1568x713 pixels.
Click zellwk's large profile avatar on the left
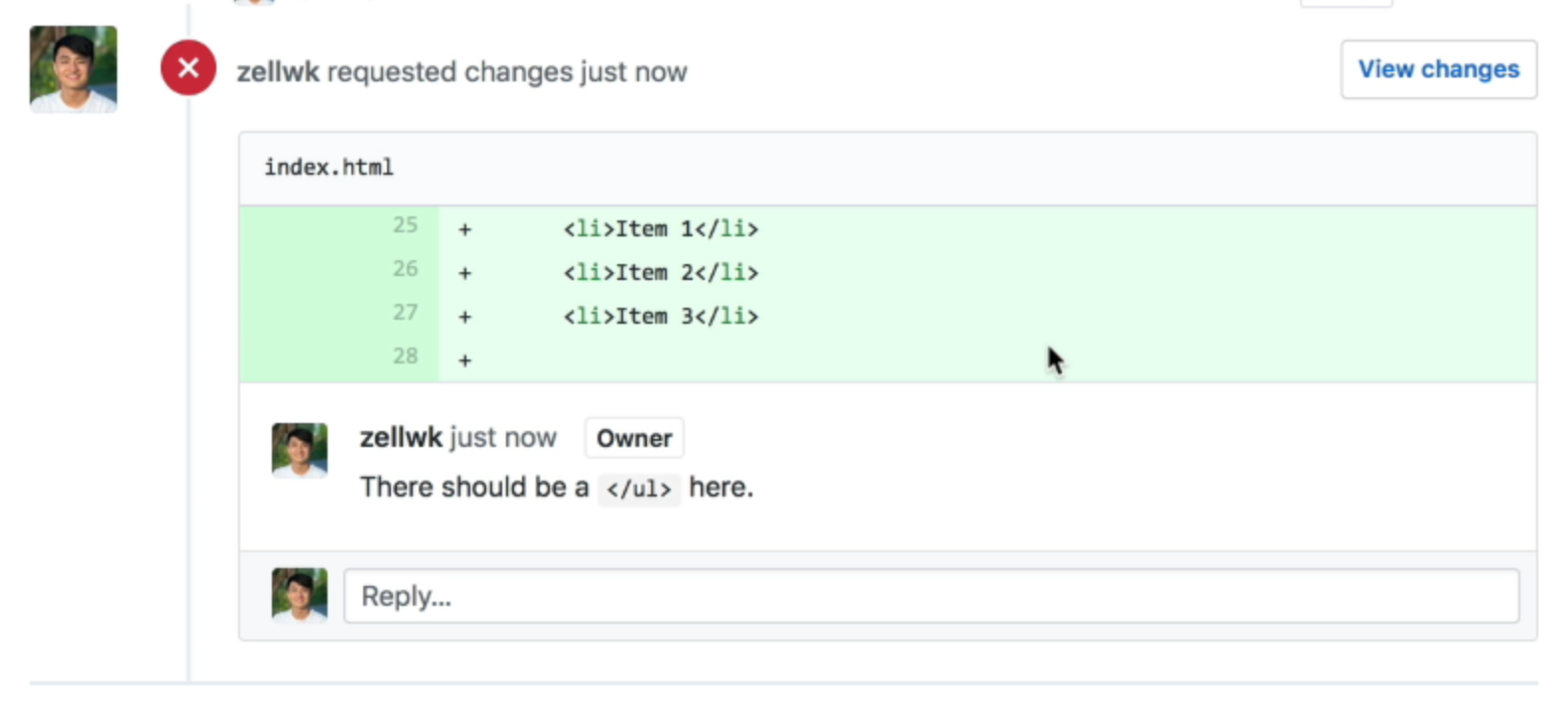[x=72, y=69]
